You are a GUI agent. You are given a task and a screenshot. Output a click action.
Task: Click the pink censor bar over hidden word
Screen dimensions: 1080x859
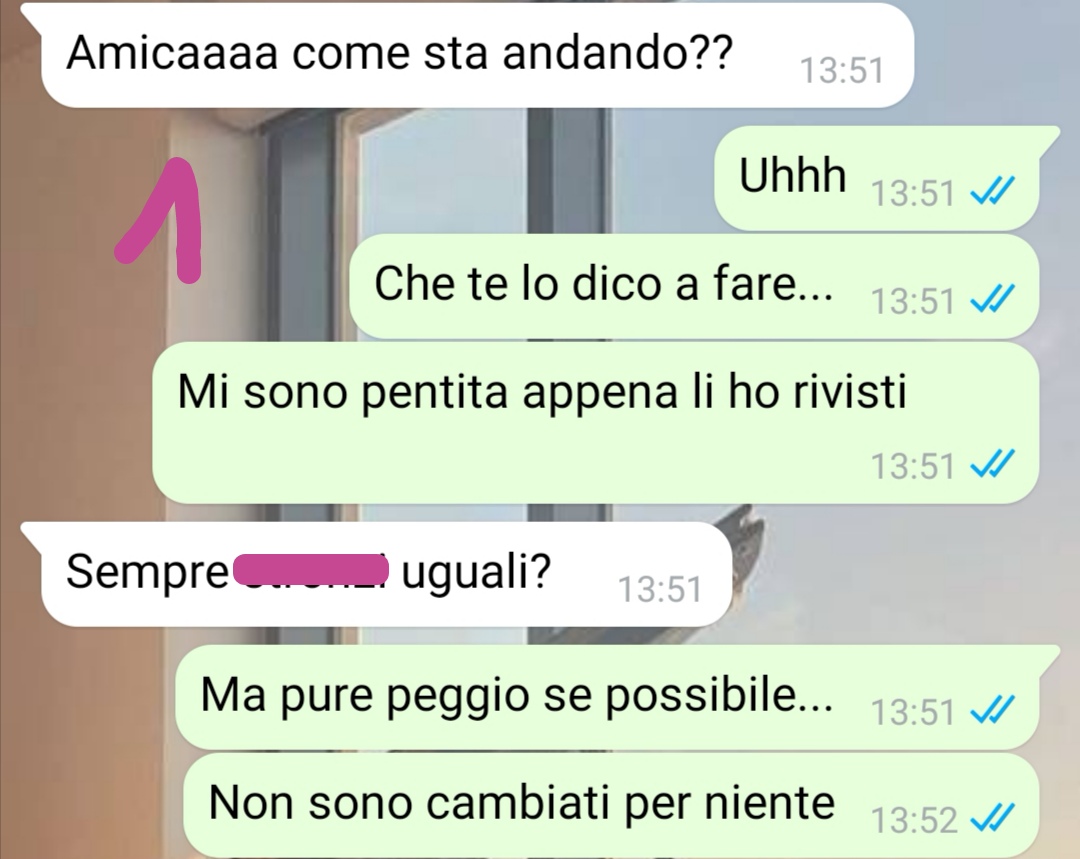tap(311, 571)
